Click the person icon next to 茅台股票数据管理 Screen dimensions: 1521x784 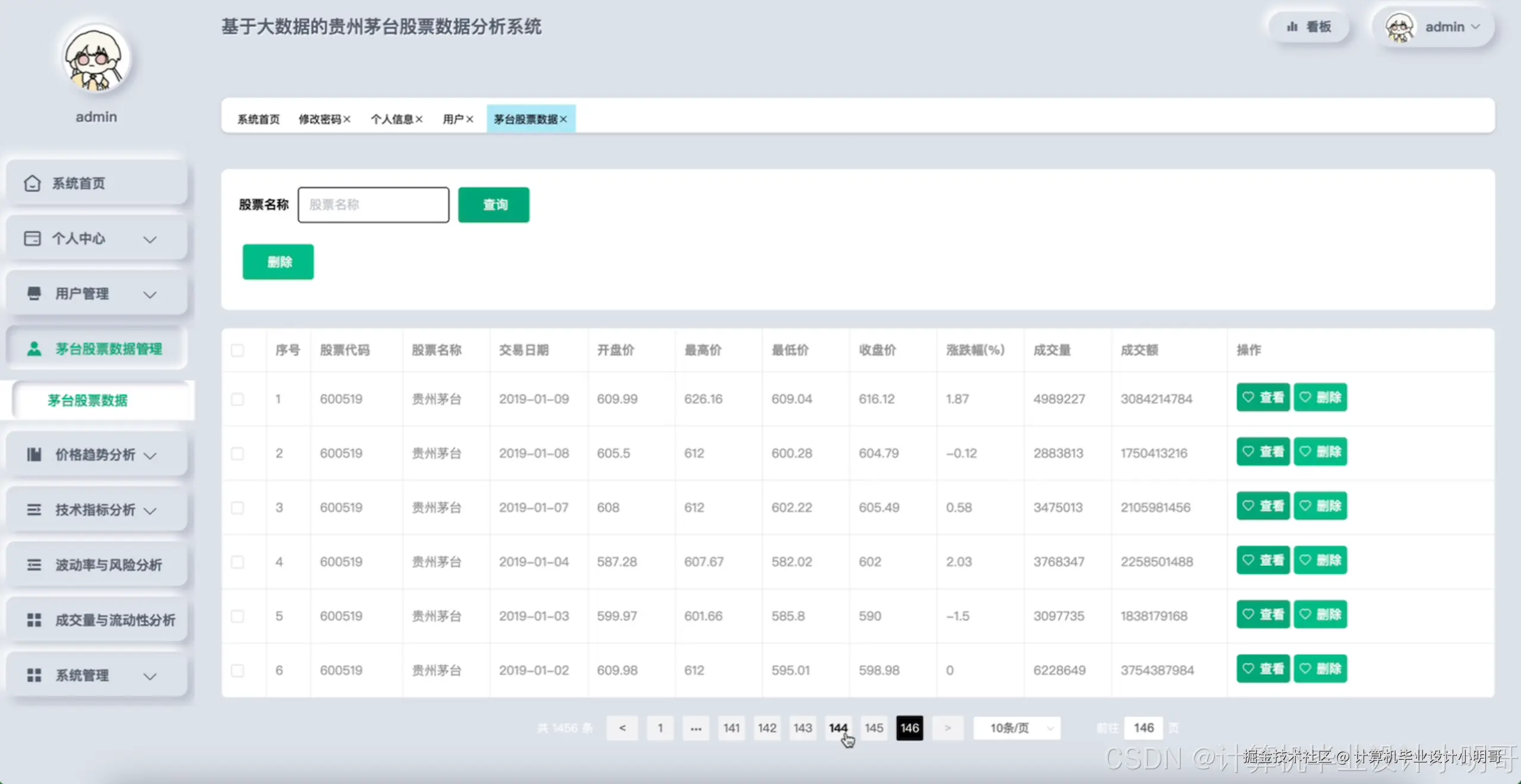34,349
